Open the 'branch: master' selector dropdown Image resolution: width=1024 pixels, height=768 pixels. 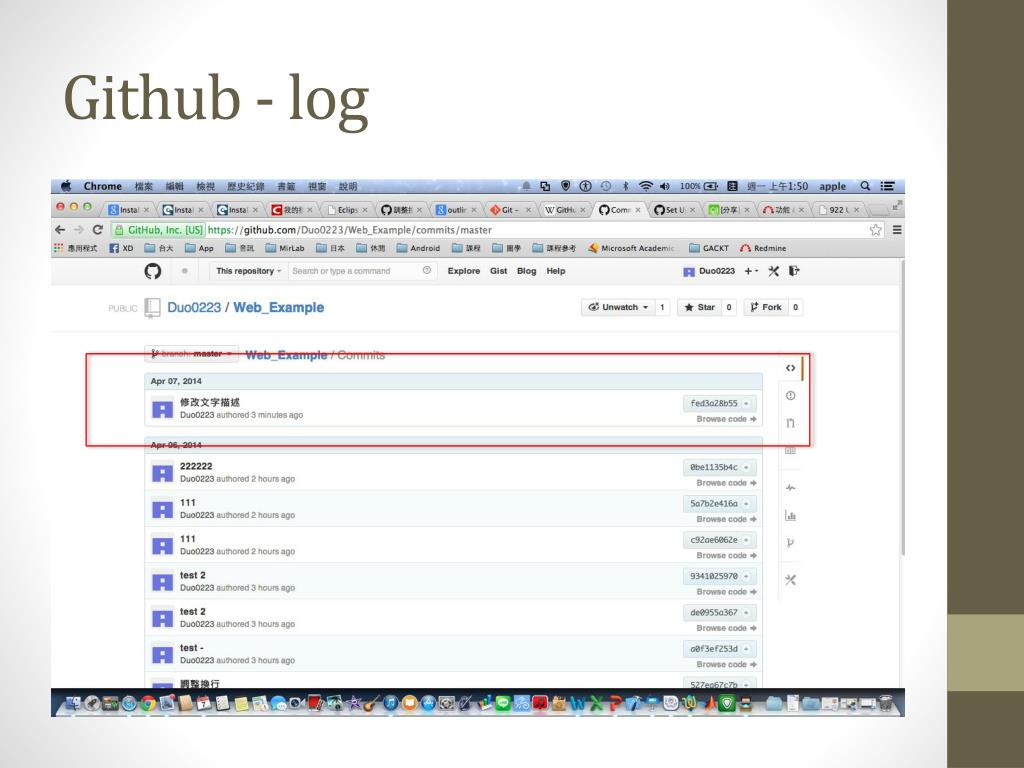pyautogui.click(x=191, y=354)
